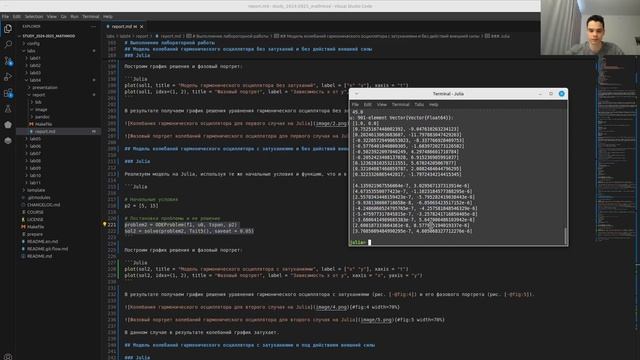Image resolution: width=640 pixels, height=360 pixels.
Task: Click the lightbulb code action on line 221
Action: point(104,224)
